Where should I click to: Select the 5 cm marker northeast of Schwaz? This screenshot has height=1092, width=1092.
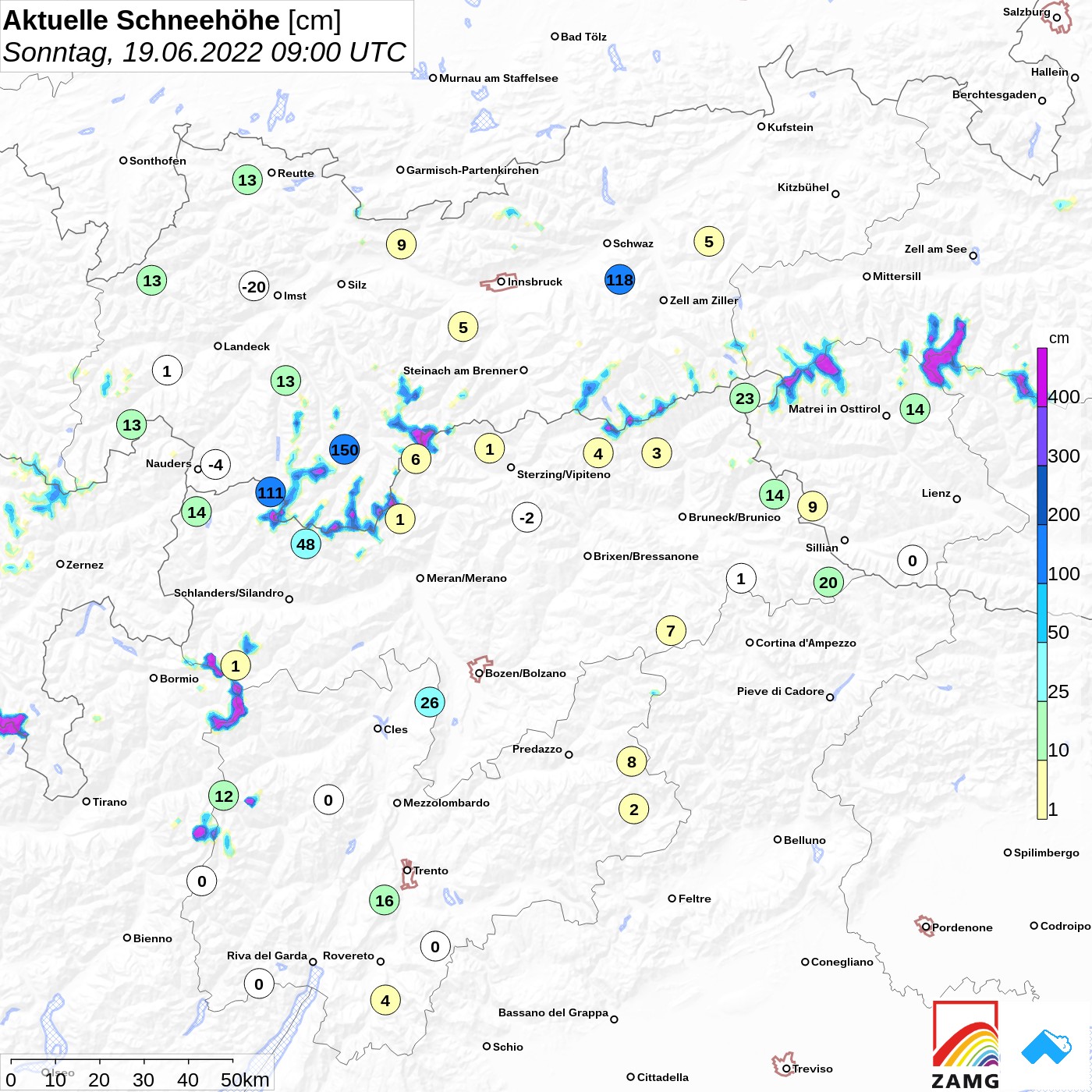(x=709, y=241)
